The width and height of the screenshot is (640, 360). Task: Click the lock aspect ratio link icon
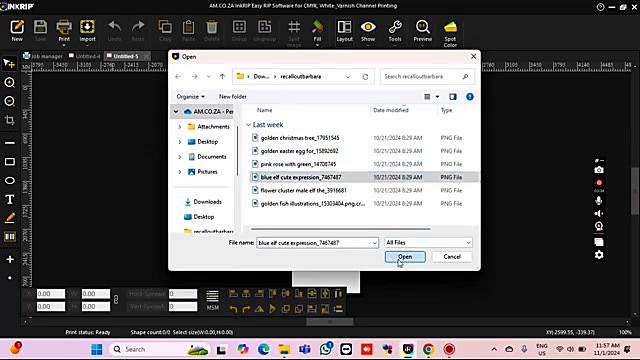point(116,300)
